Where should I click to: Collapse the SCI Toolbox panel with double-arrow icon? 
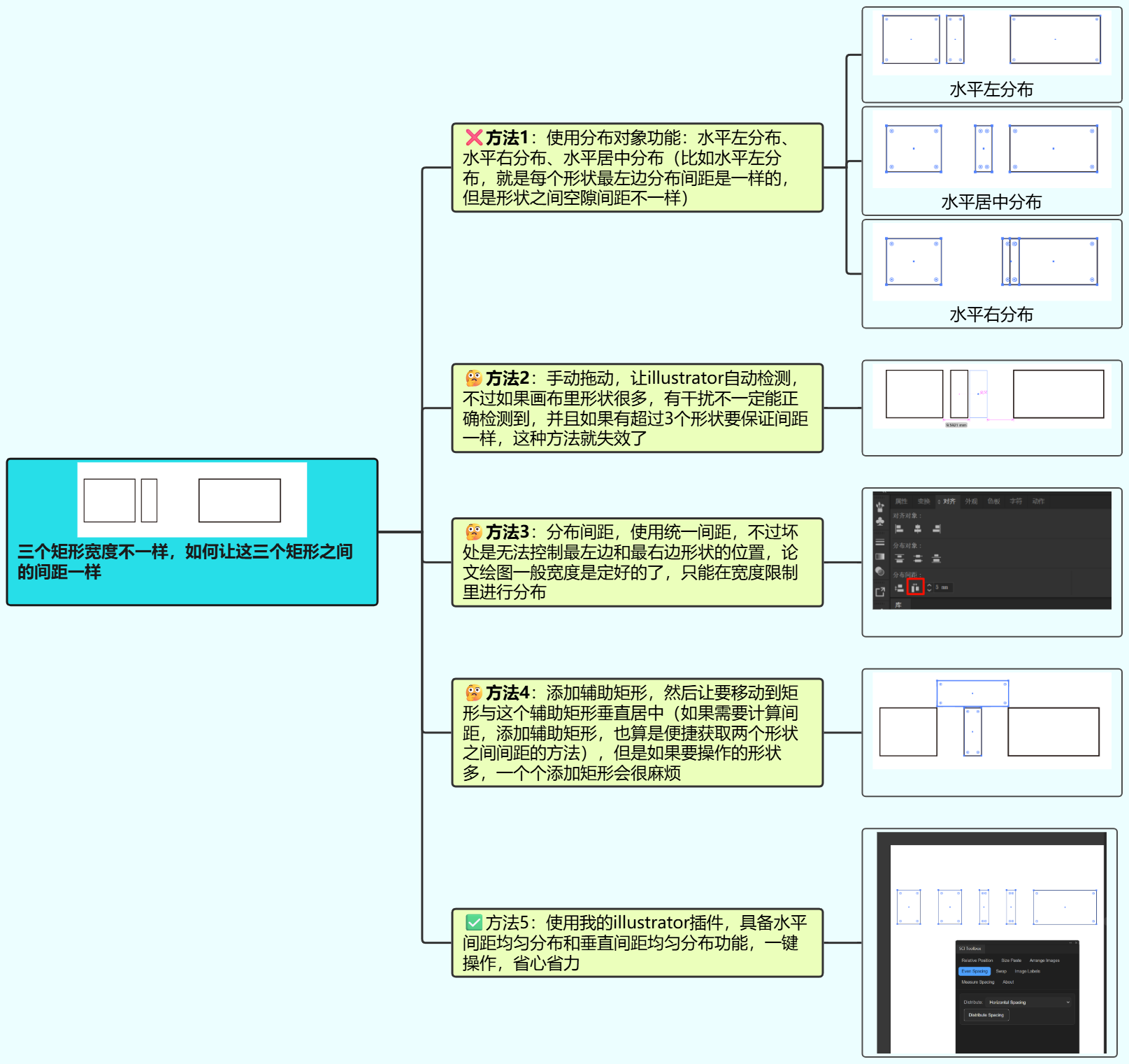pos(1070,943)
